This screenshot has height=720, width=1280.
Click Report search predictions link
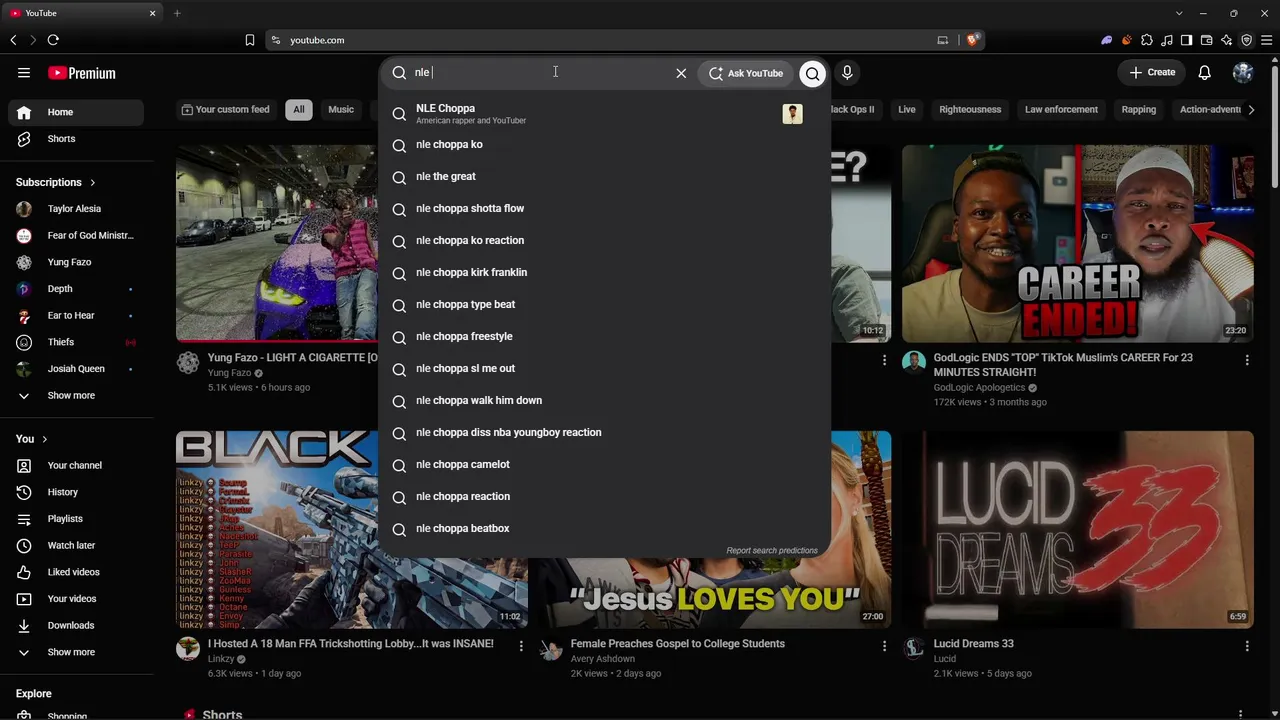(772, 550)
